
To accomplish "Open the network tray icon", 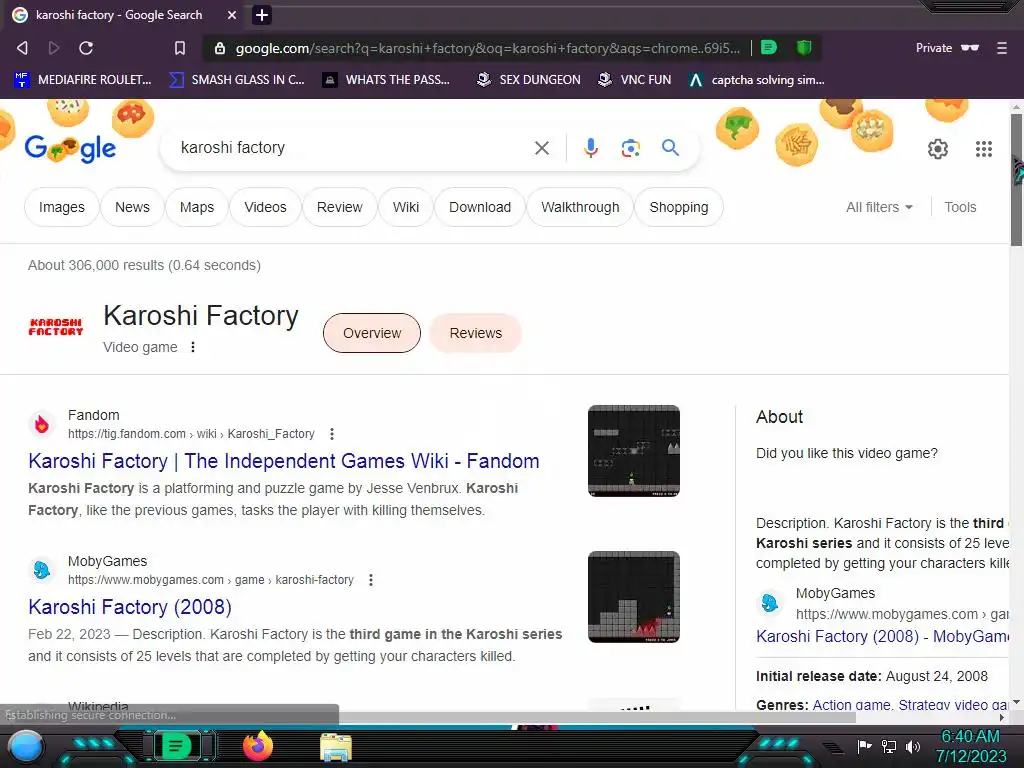I will pos(889,746).
